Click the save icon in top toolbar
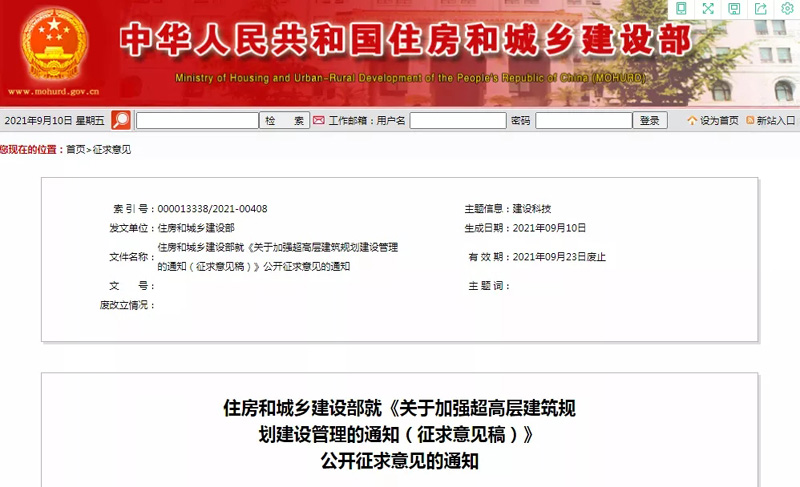 click(734, 9)
